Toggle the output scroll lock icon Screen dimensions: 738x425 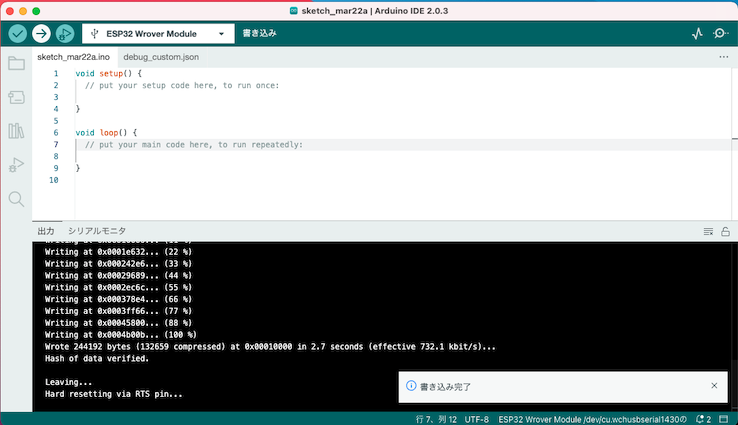point(725,232)
